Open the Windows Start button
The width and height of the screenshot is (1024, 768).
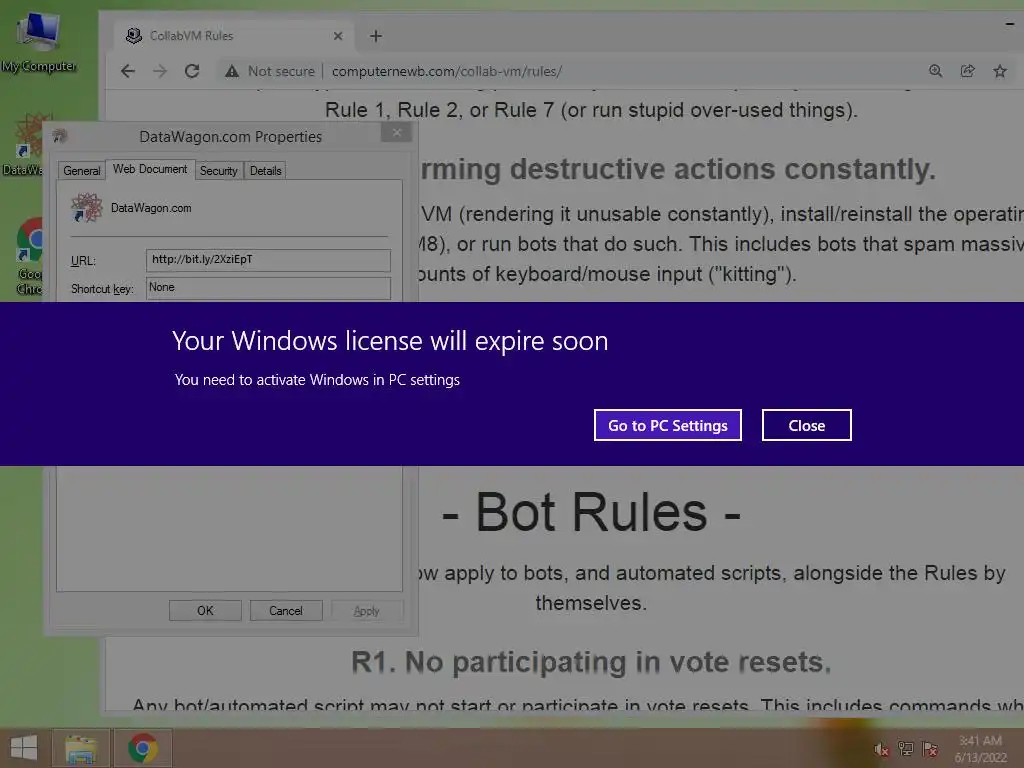(x=24, y=748)
